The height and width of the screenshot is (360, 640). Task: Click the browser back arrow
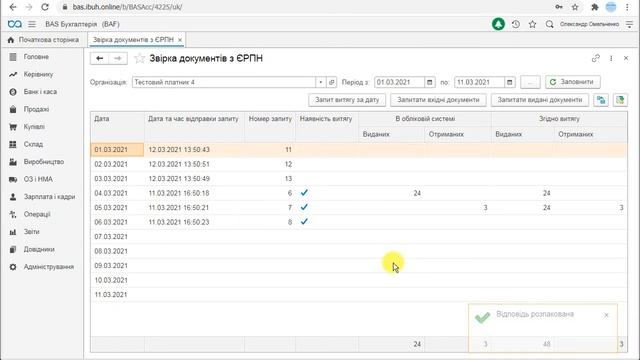[x=13, y=7]
